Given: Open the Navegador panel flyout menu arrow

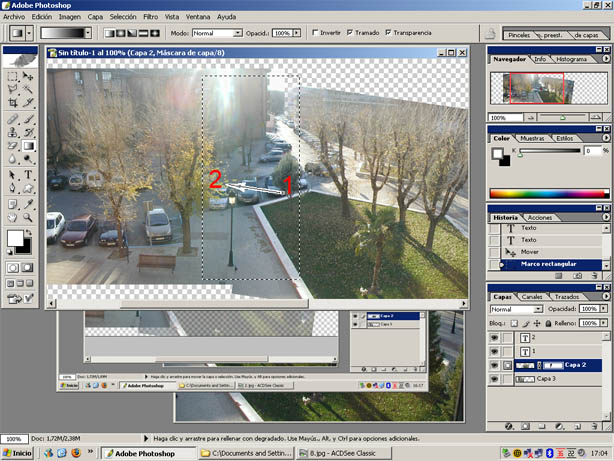Looking at the screenshot, I should pyautogui.click(x=606, y=59).
